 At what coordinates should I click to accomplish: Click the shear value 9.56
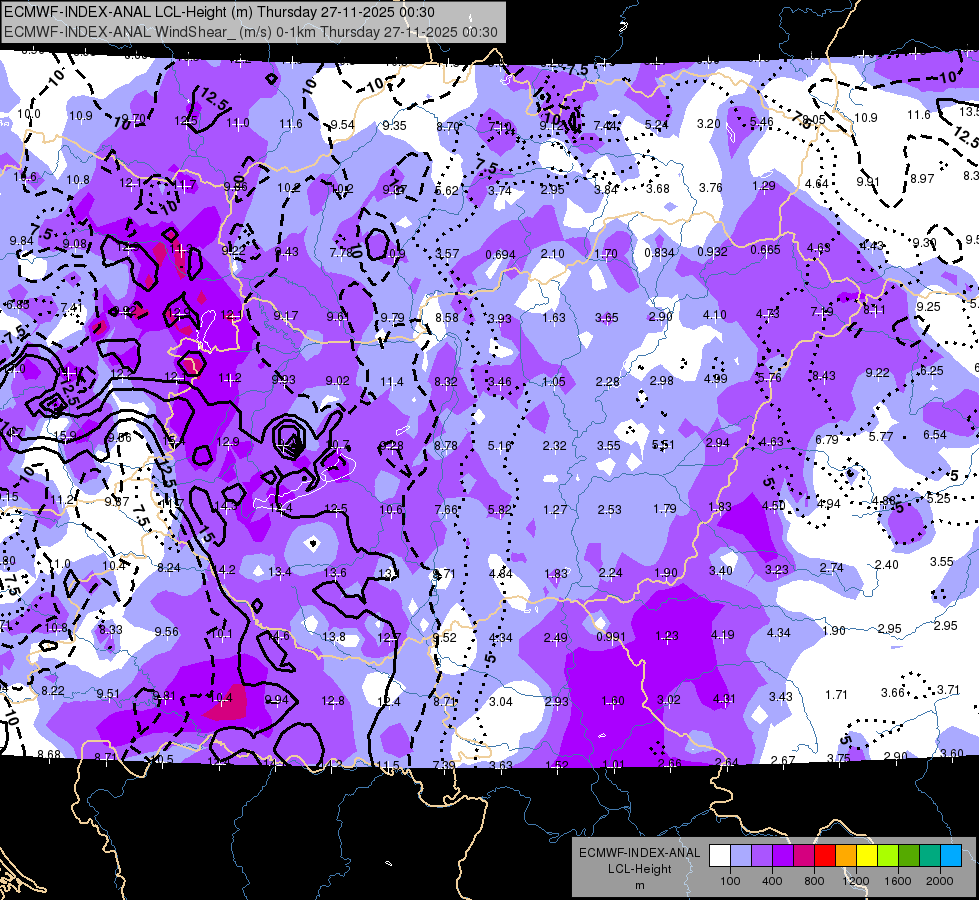click(x=167, y=631)
